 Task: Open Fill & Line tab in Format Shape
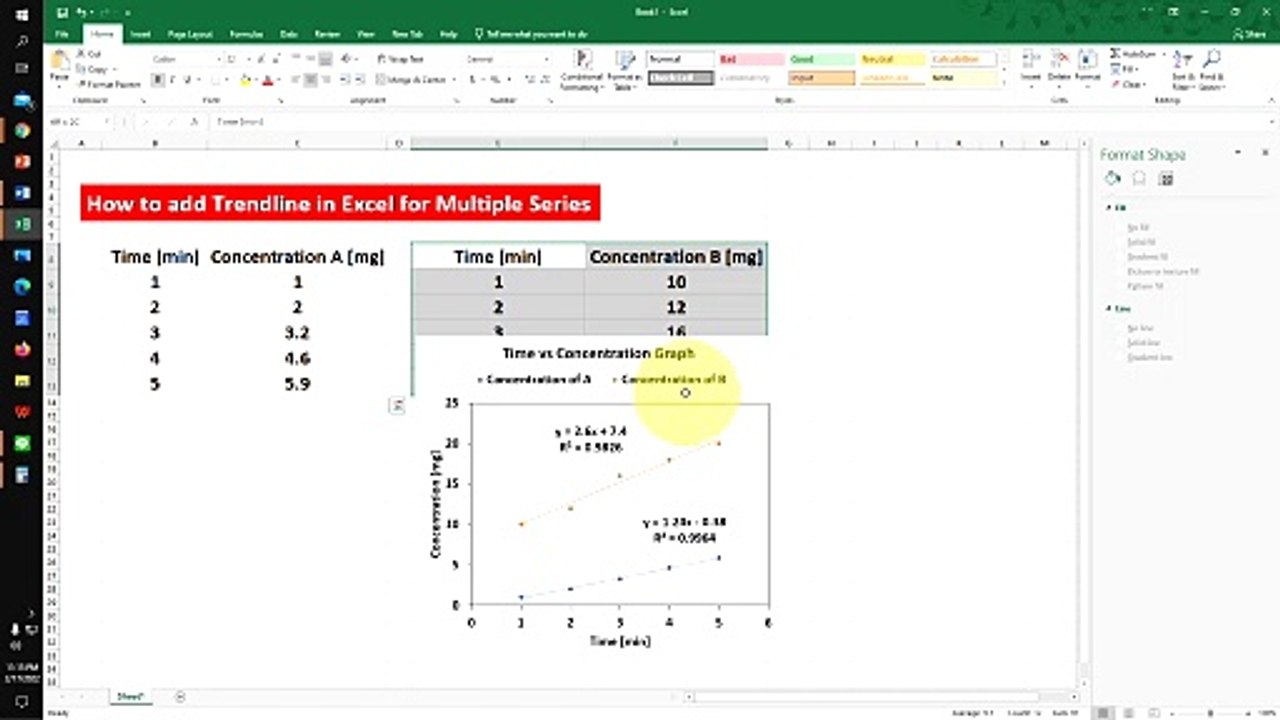pos(1112,179)
